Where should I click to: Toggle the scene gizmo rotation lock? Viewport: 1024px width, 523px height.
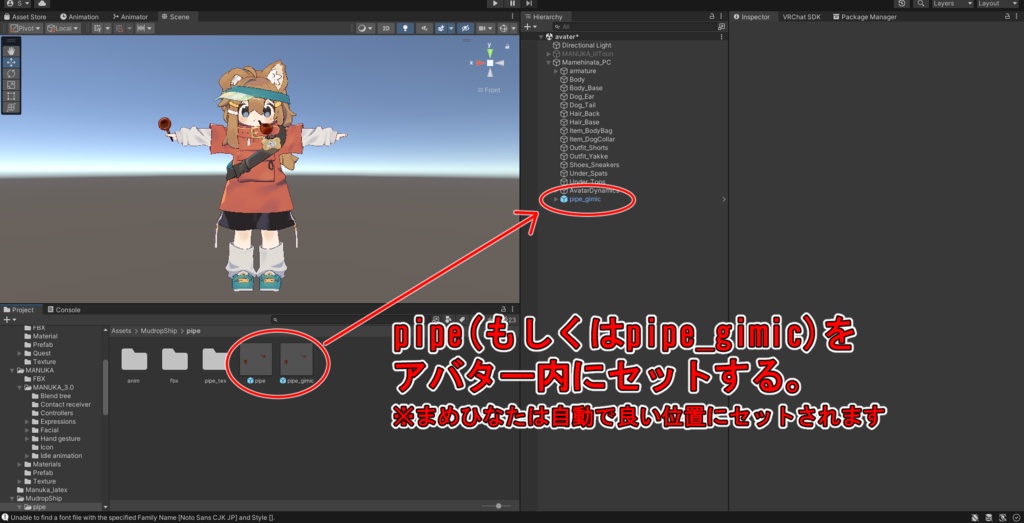(507, 46)
